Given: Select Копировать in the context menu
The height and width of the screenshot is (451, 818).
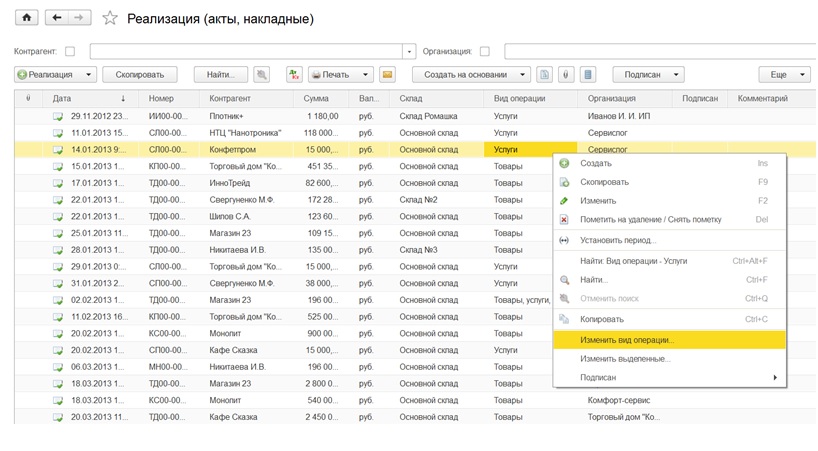Looking at the screenshot, I should point(669,319).
